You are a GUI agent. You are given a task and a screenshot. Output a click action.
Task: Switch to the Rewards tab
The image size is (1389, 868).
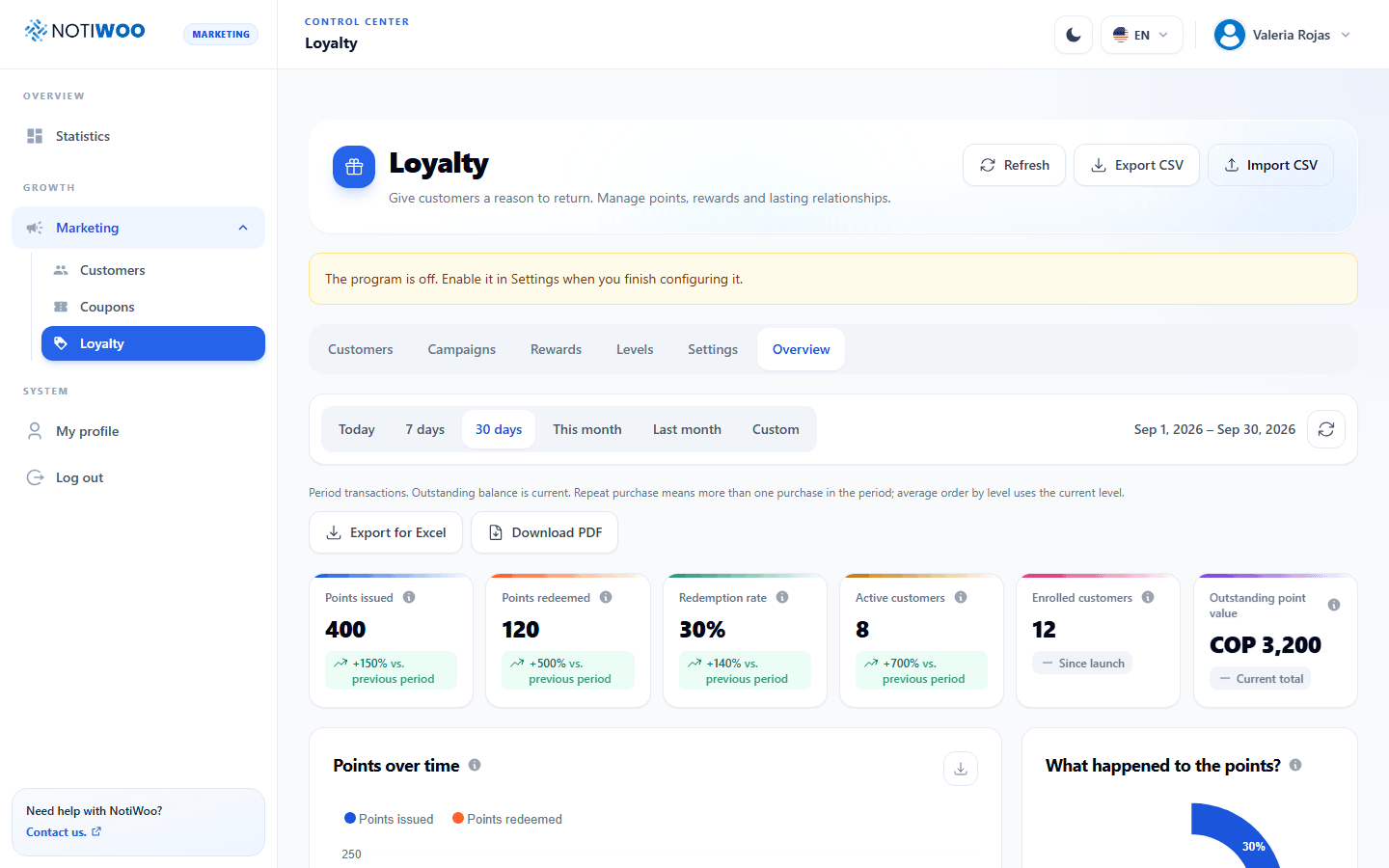(556, 349)
